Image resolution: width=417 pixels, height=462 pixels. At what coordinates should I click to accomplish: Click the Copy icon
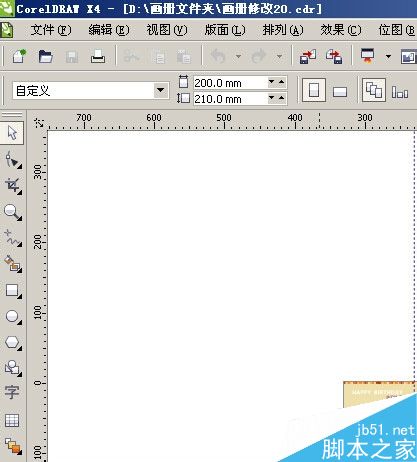pyautogui.click(x=159, y=56)
